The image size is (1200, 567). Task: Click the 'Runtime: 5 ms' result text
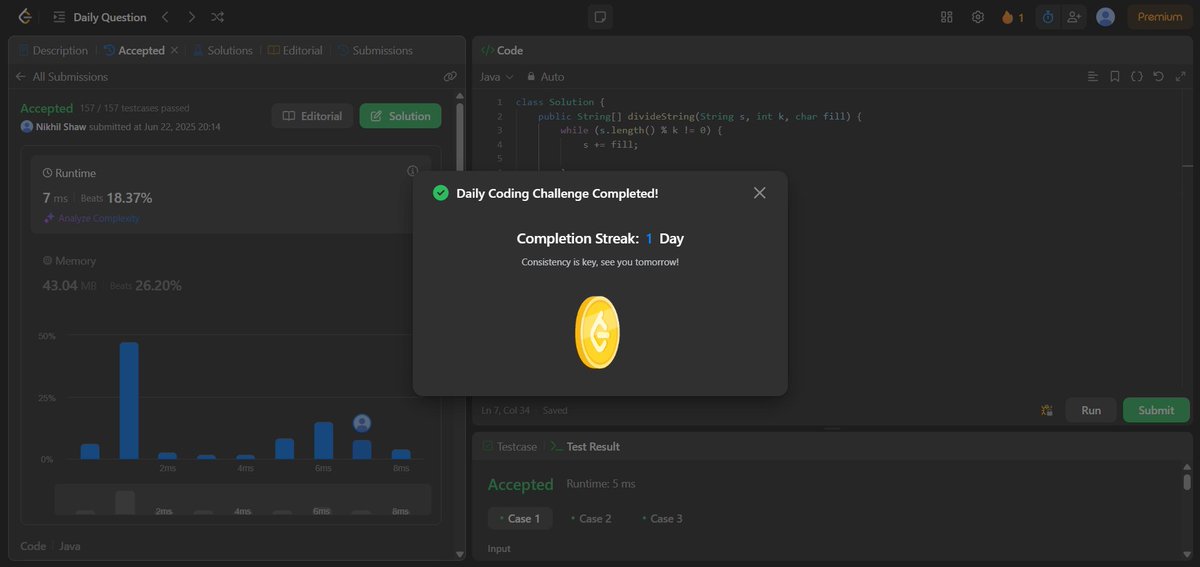point(600,484)
